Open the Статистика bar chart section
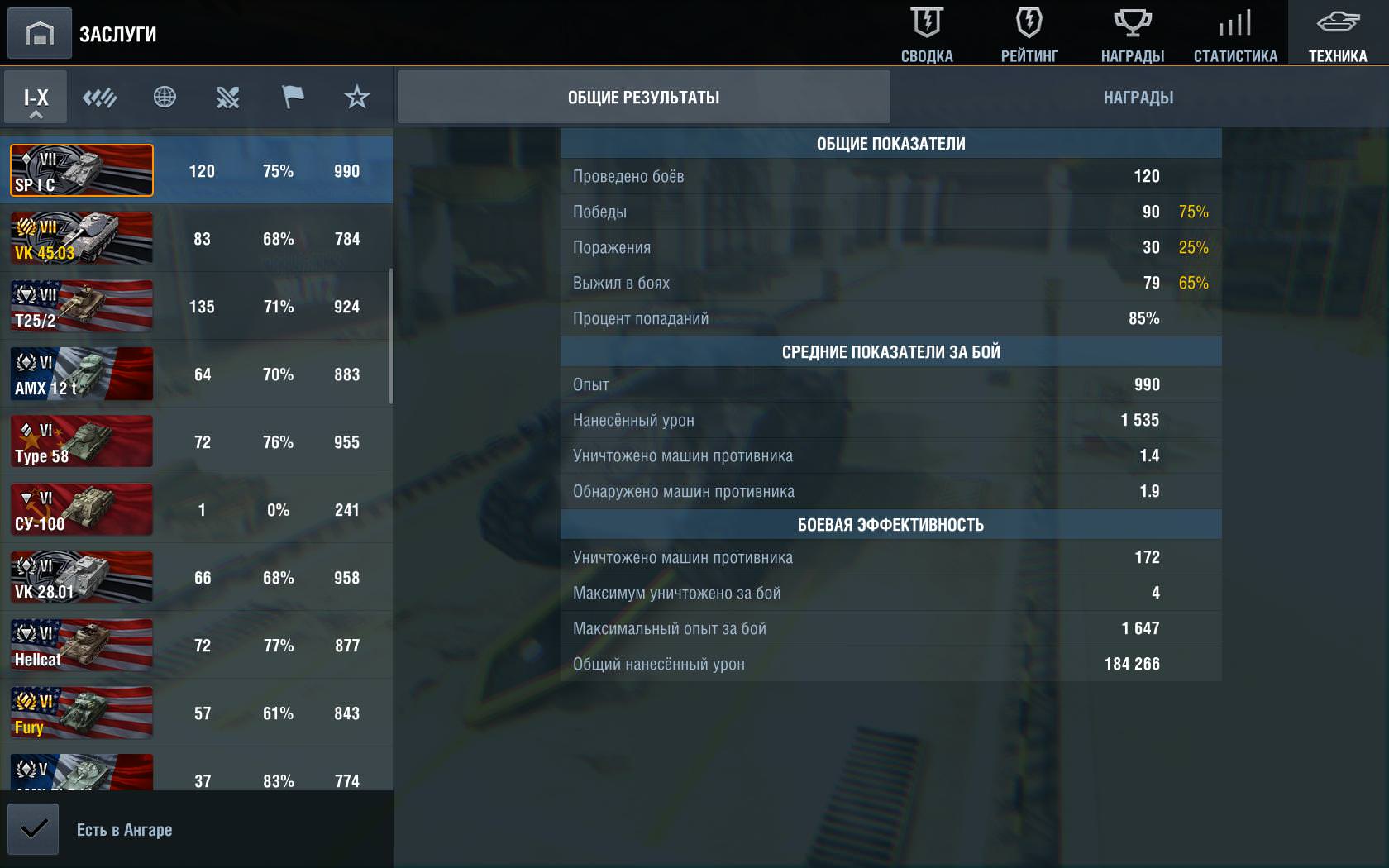The image size is (1389, 868). coord(1235,34)
